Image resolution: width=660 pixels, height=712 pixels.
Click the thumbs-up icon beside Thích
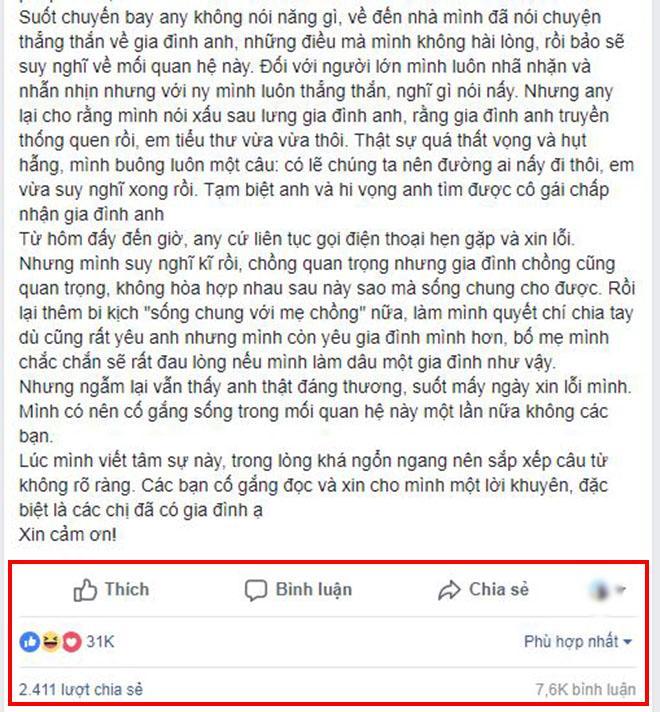pyautogui.click(x=85, y=590)
